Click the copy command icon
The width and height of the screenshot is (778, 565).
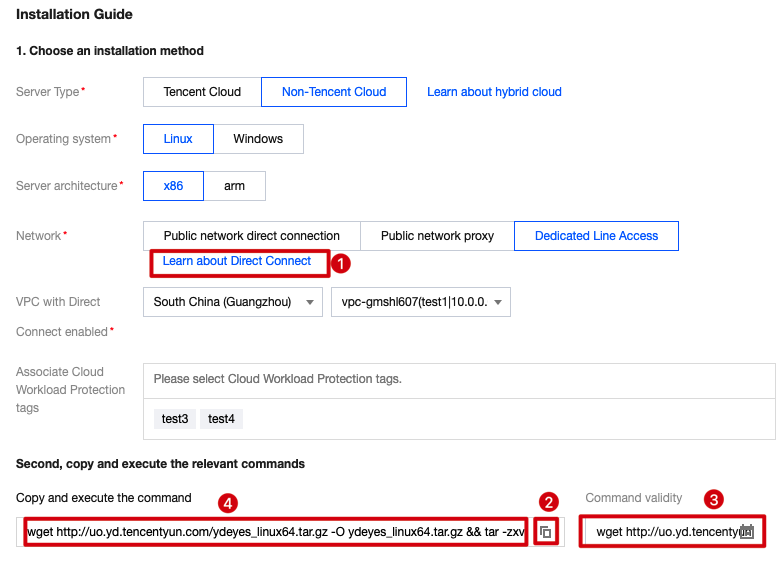pyautogui.click(x=546, y=532)
